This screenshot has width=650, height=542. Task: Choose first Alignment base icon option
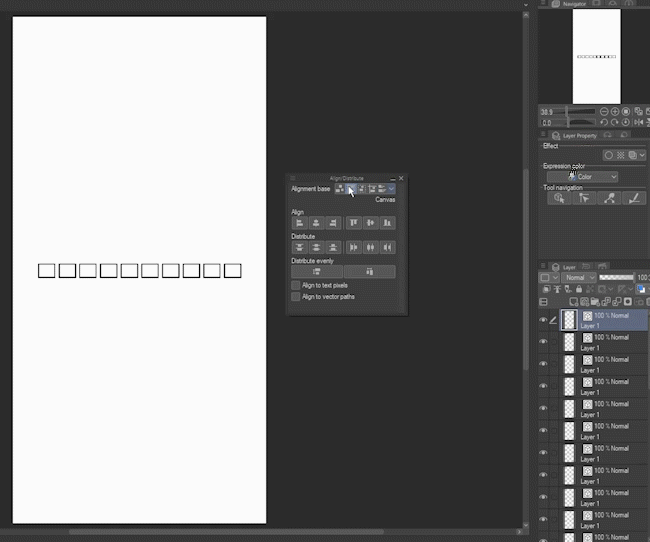[340, 189]
